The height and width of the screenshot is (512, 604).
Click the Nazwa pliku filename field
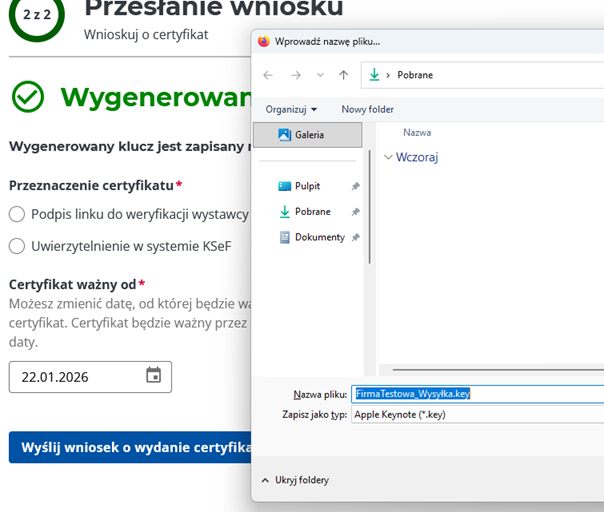[476, 393]
